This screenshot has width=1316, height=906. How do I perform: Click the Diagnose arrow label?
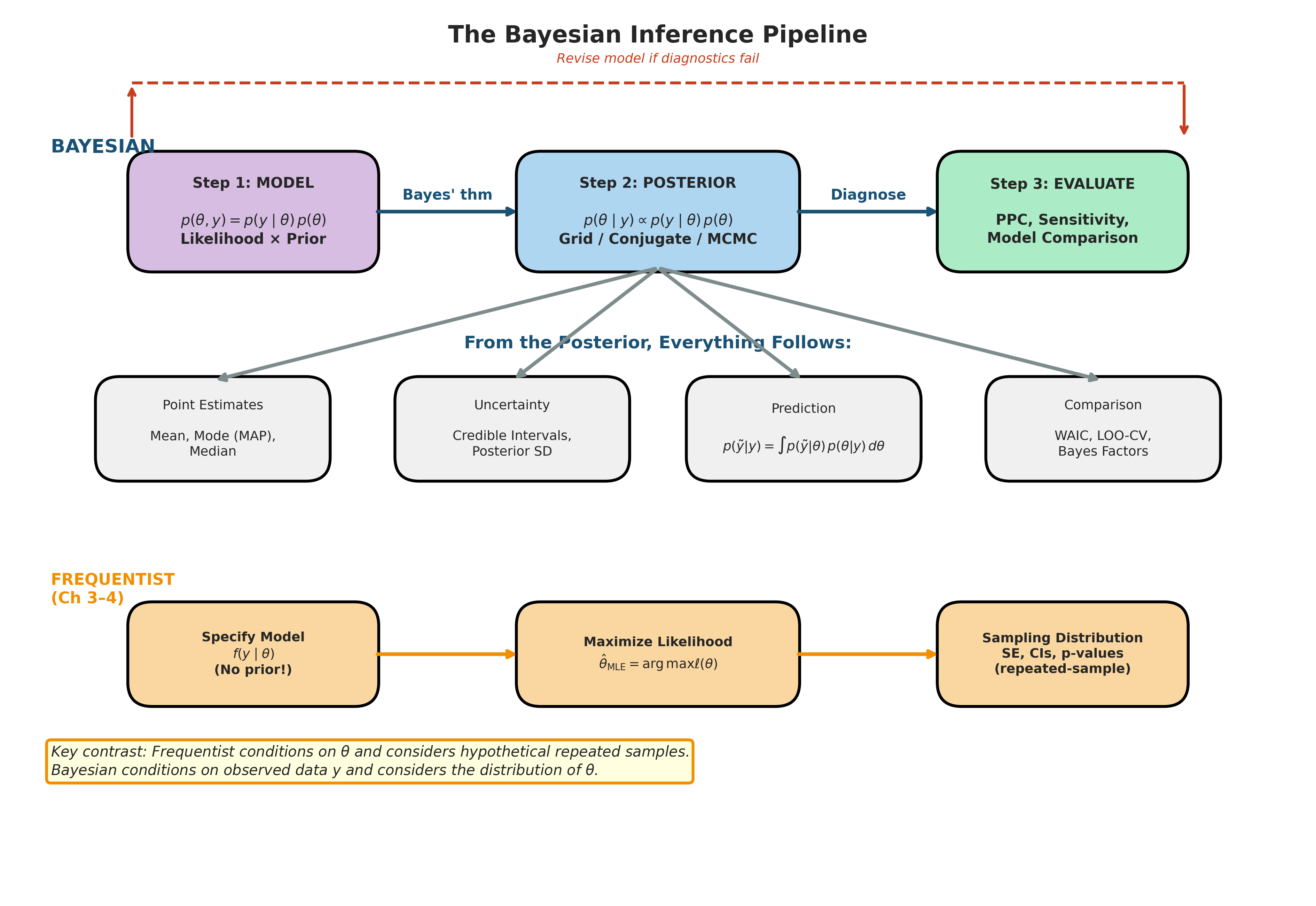[x=868, y=195]
